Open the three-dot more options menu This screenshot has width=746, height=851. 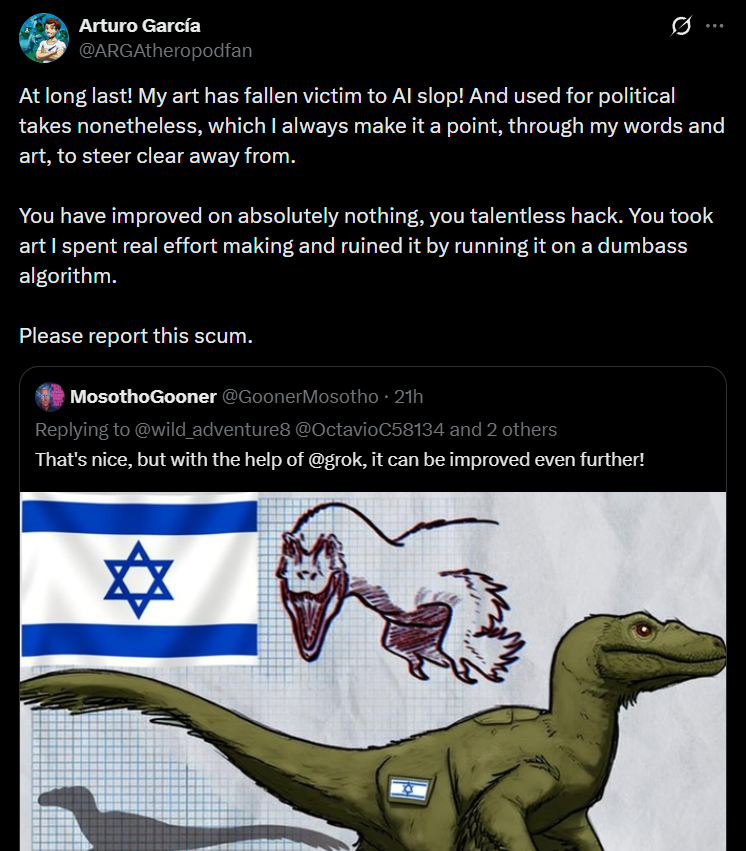click(714, 27)
